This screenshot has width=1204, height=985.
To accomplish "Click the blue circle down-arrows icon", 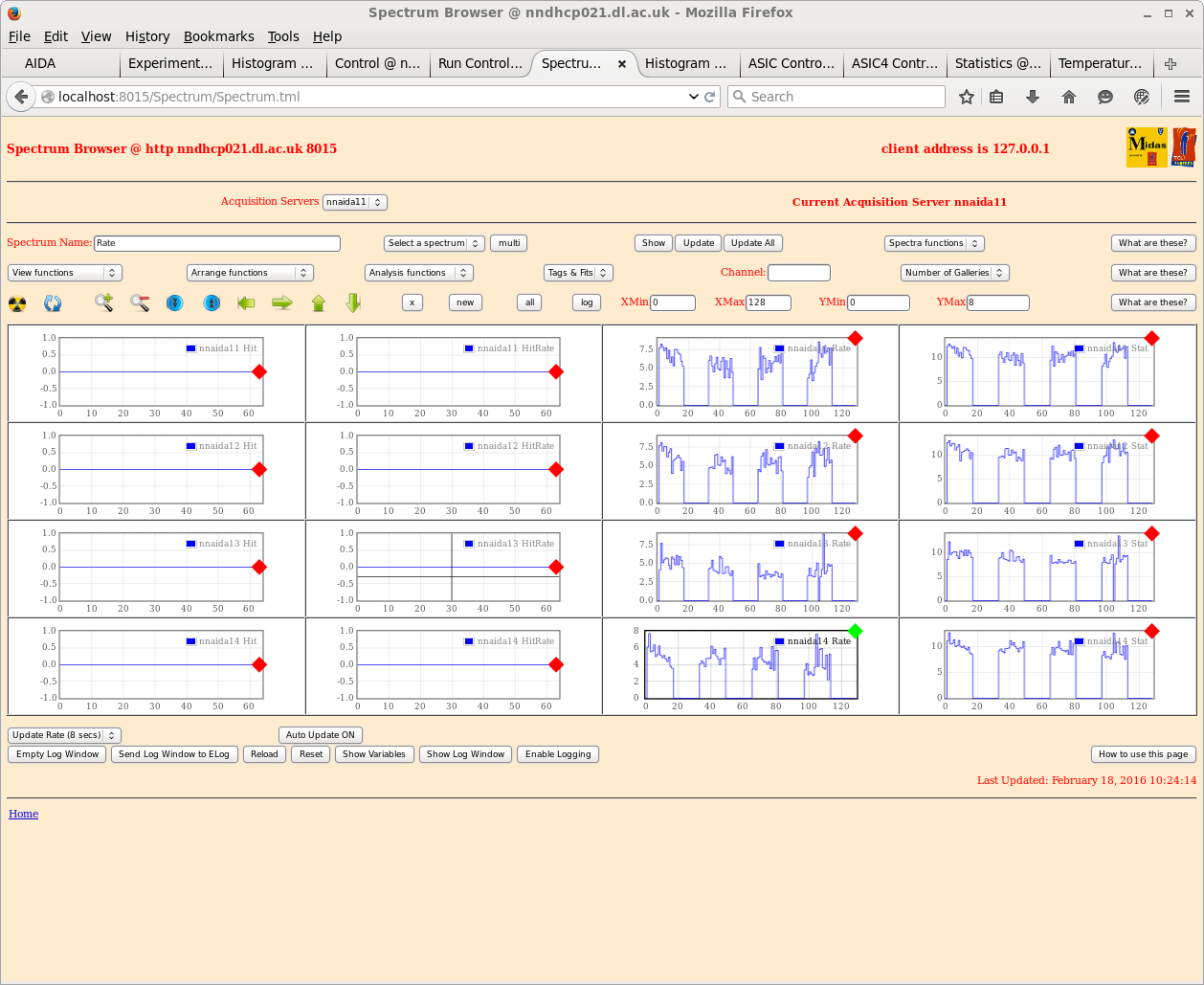I will click(175, 303).
